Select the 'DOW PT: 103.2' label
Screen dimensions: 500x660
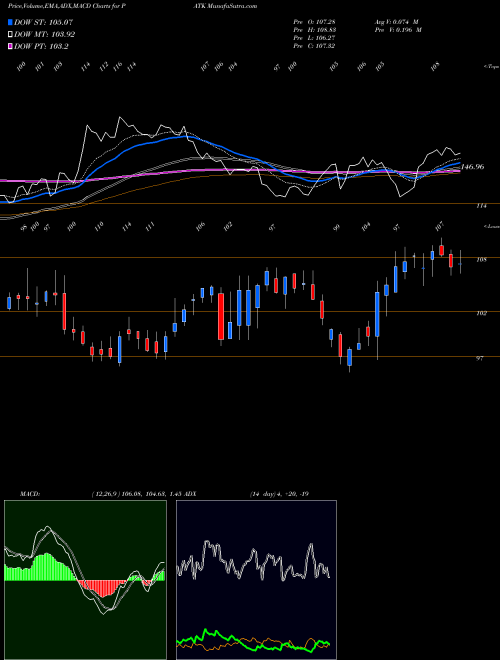[x=41, y=47]
